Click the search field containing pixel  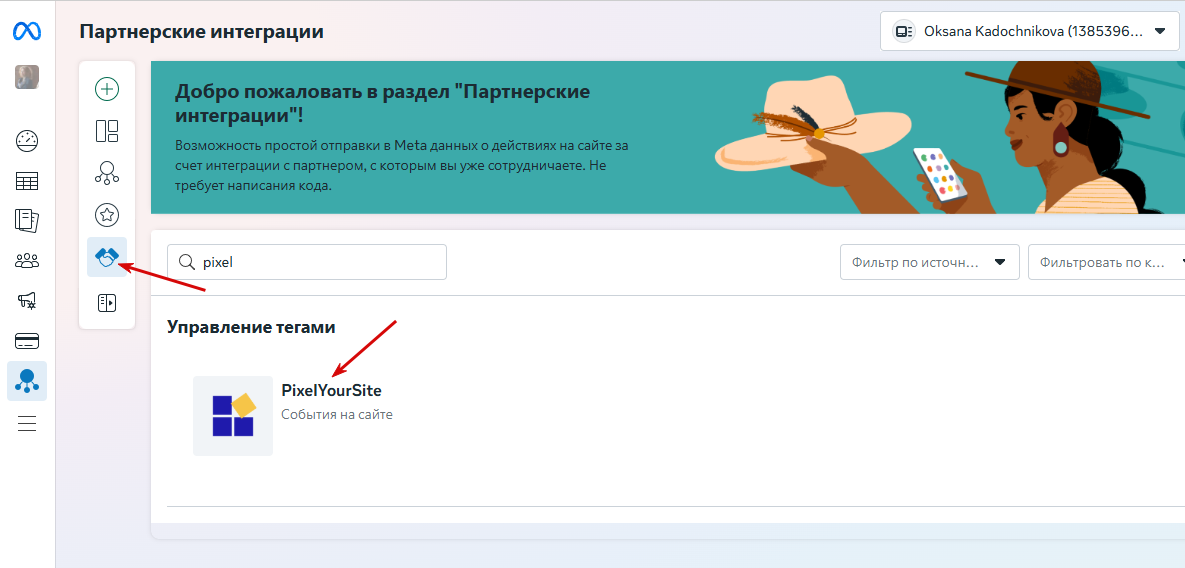point(307,262)
